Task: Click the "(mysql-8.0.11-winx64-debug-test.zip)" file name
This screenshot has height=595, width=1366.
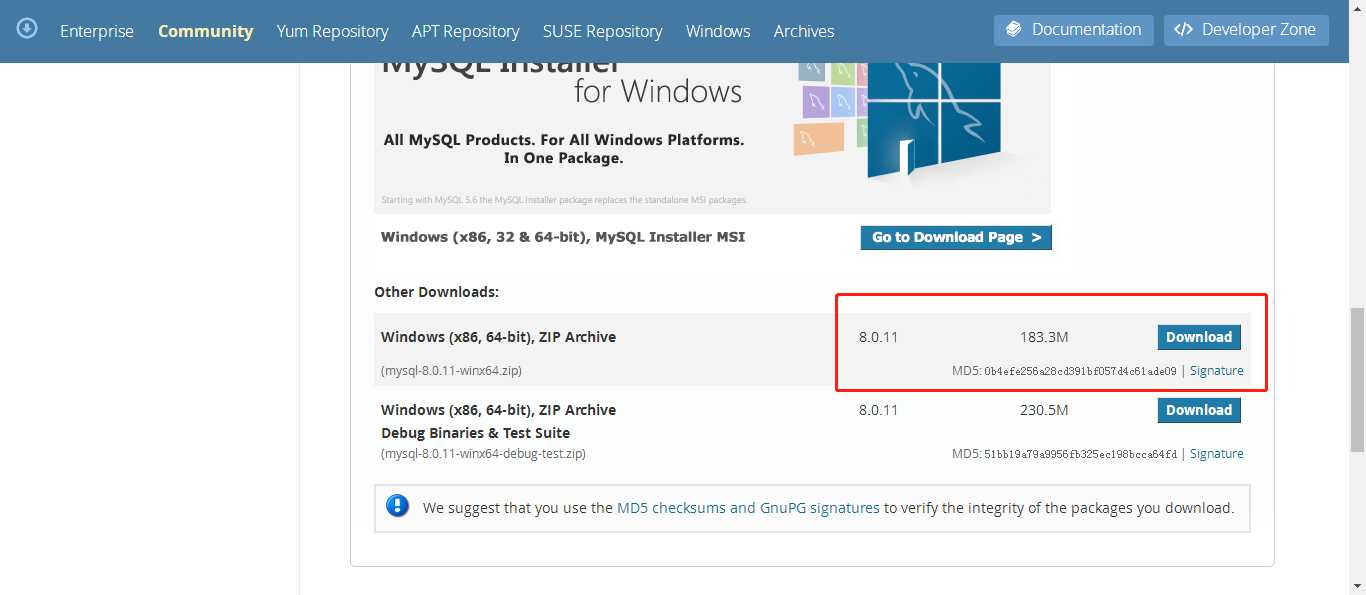Action: point(483,453)
